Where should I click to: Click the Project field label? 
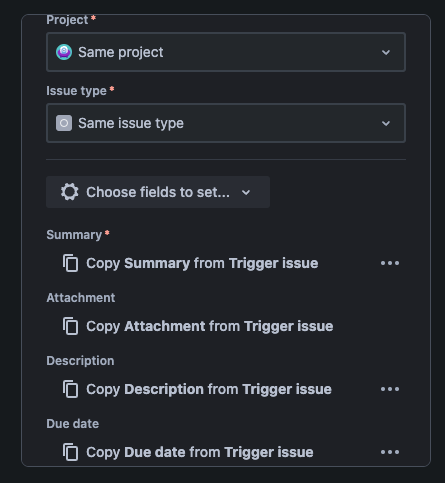(x=67, y=20)
